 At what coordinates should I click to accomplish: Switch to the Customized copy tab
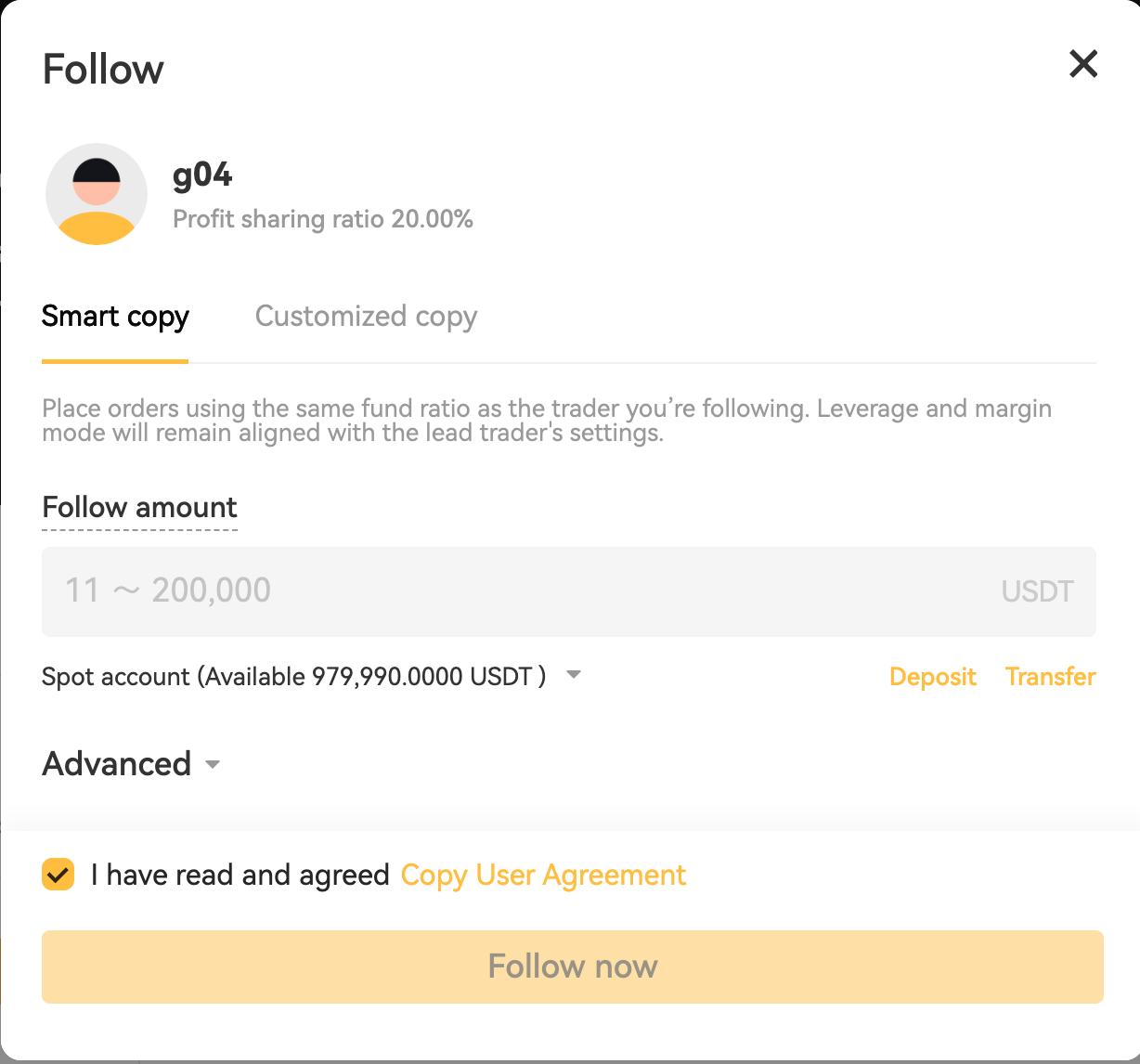click(x=366, y=317)
